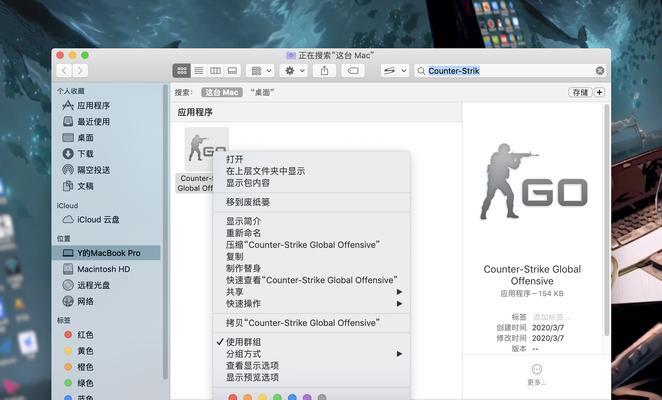Choose 重新命名 in the context menu
This screenshot has width=662, height=400.
click(312, 233)
